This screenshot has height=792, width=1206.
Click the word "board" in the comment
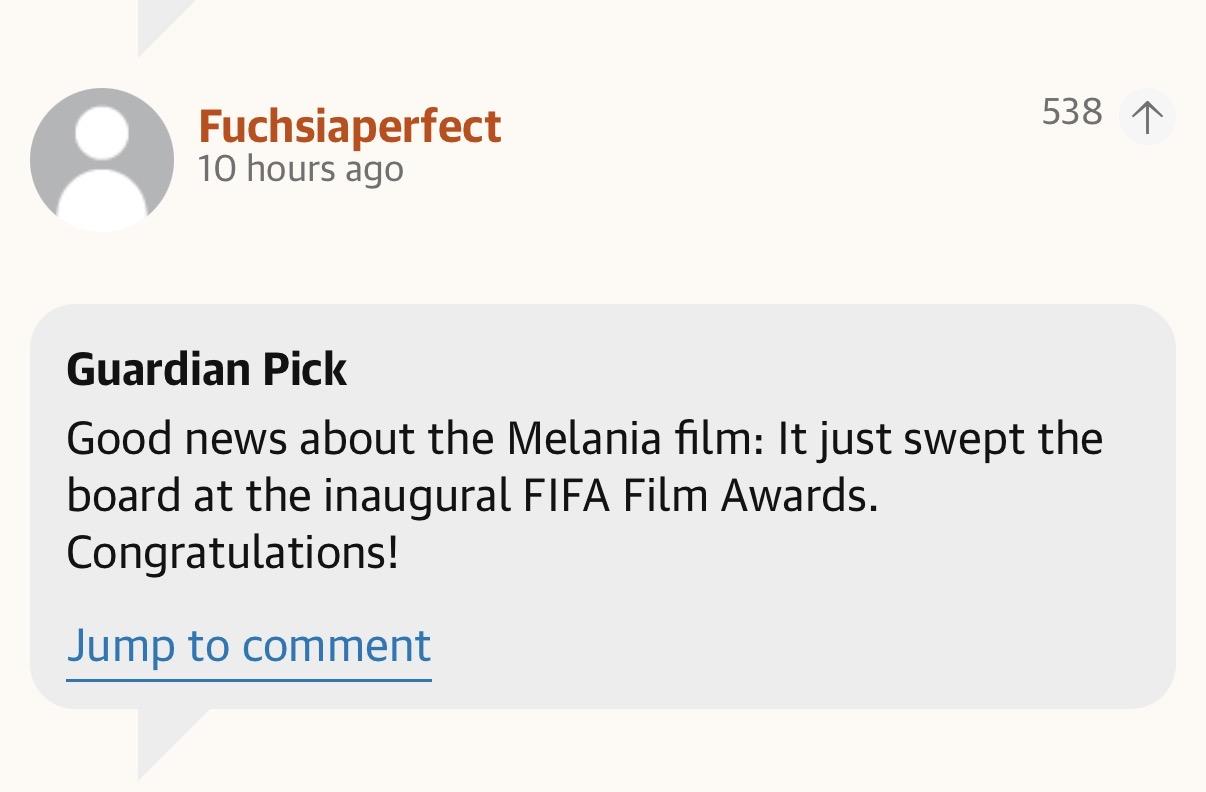(119, 496)
